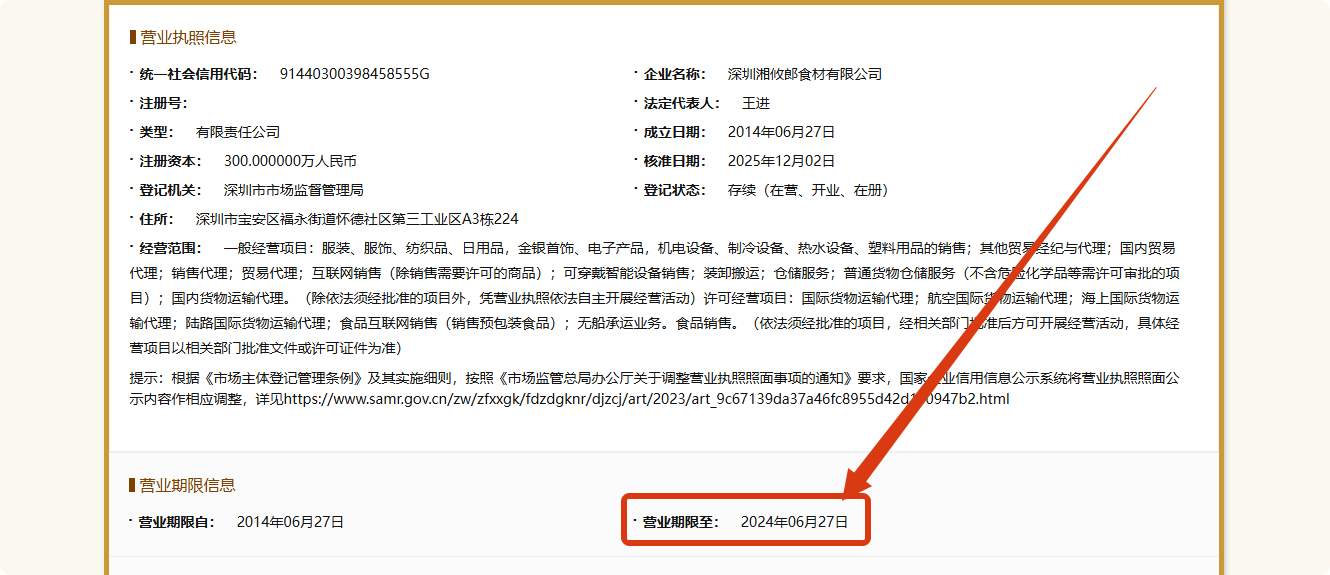Viewport: 1330px width, 575px height.
Task: Select registered capital 300.000000万人民币
Action: coord(290,161)
